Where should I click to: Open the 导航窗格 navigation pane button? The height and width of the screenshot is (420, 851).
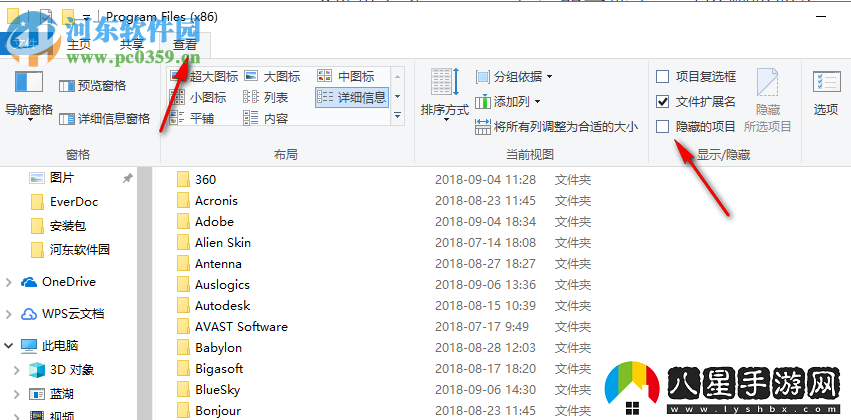pos(29,95)
